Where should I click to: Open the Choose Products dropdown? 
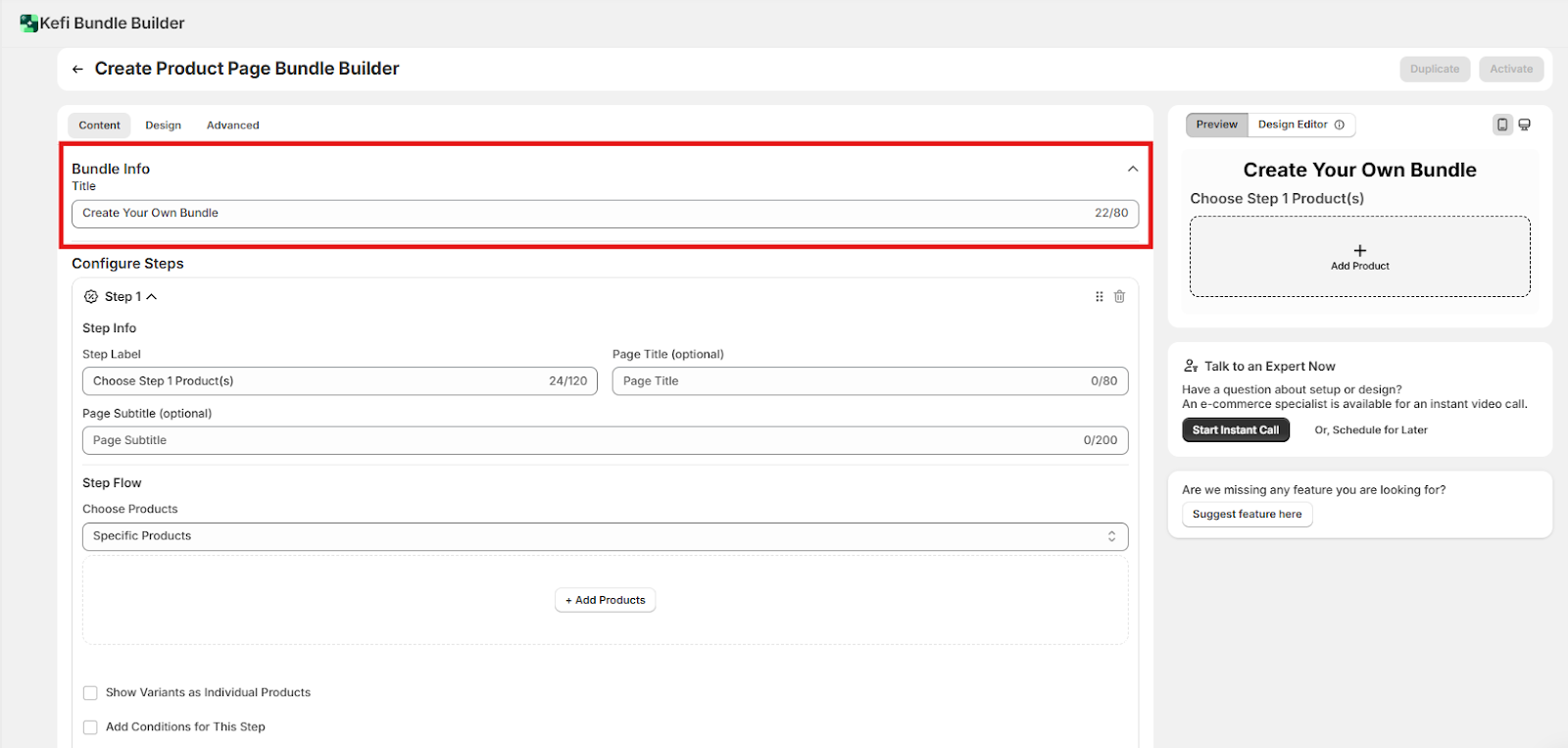605,536
